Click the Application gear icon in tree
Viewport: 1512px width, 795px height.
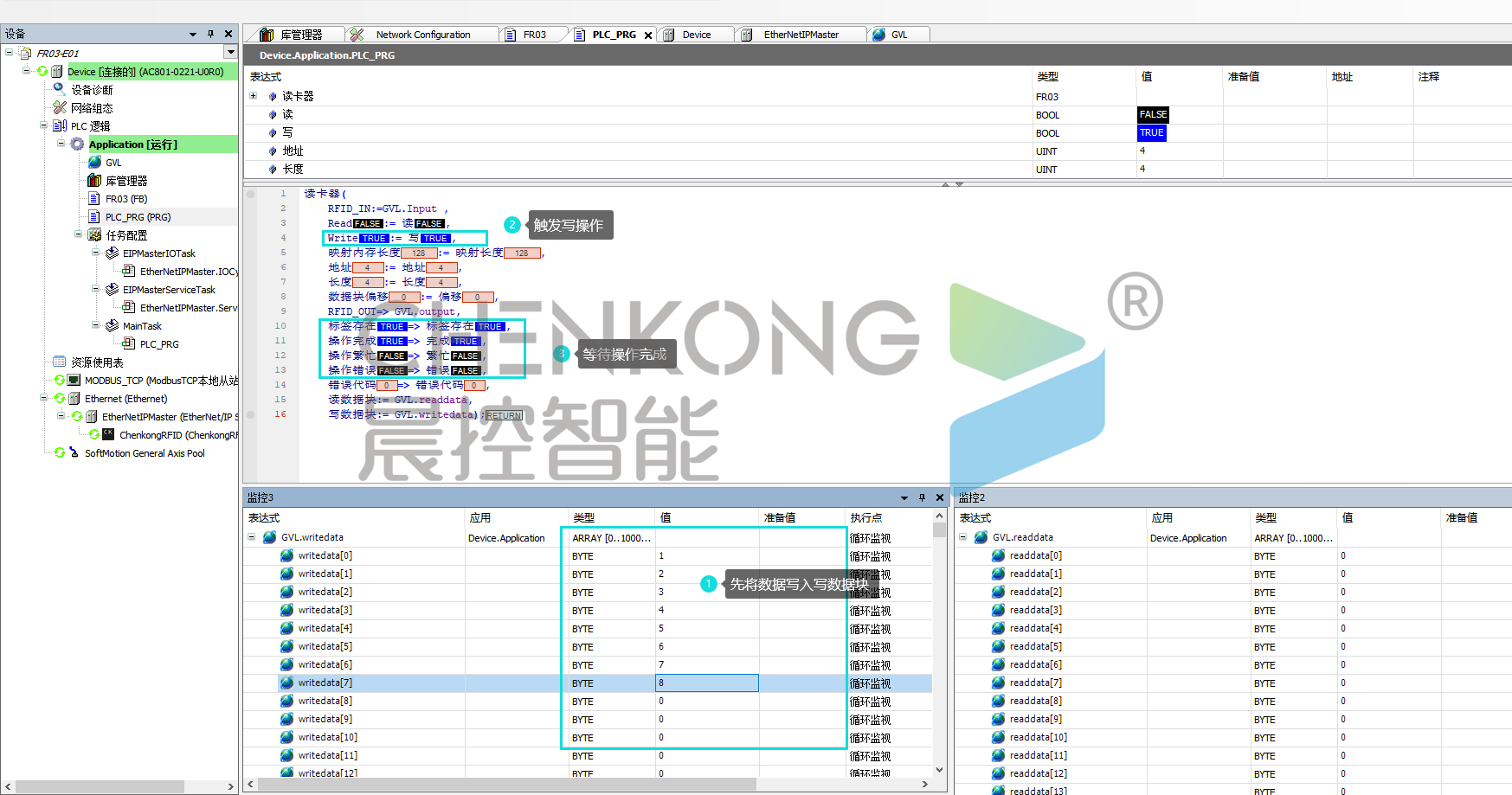tap(77, 144)
